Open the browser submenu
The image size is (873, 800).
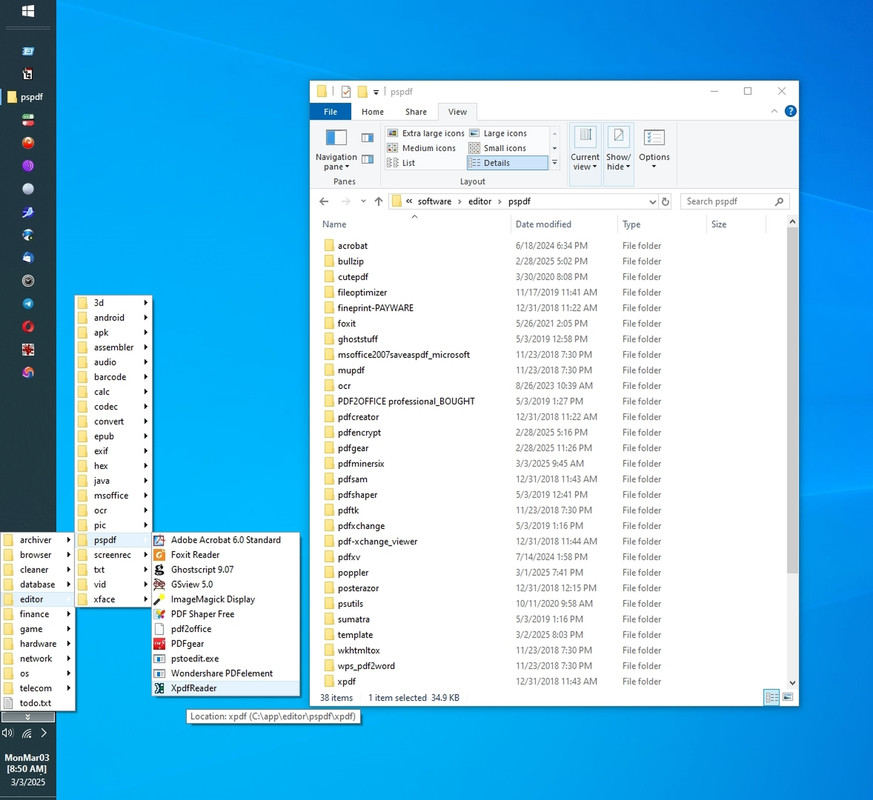38,554
